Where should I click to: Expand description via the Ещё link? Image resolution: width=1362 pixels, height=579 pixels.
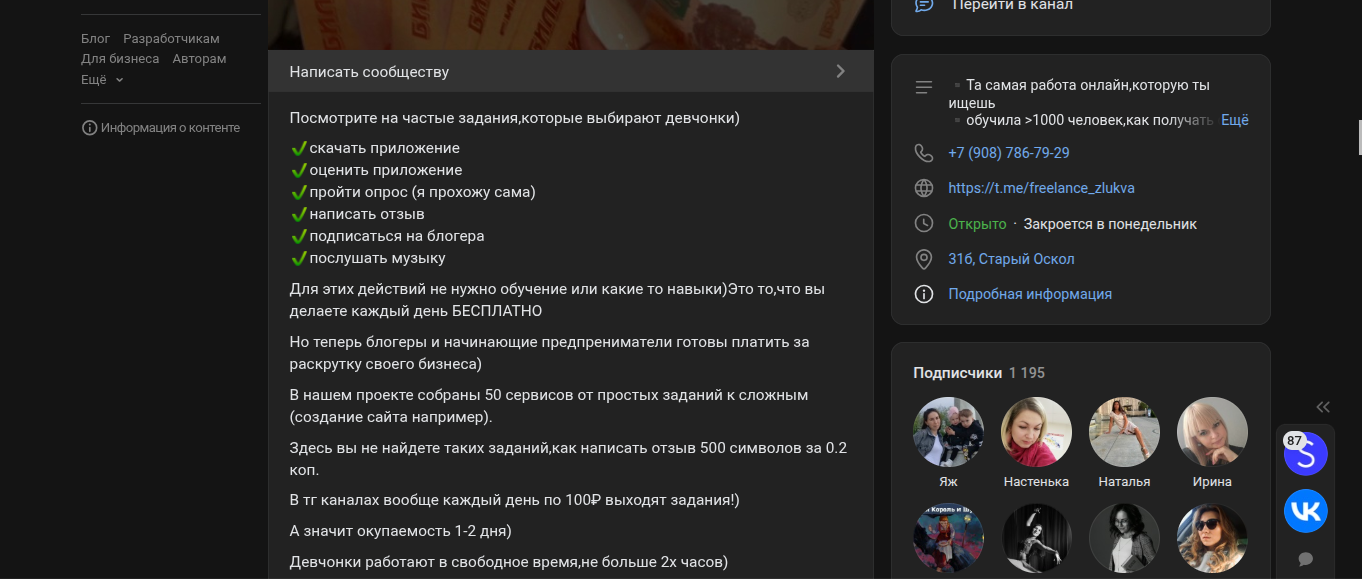tap(1234, 120)
